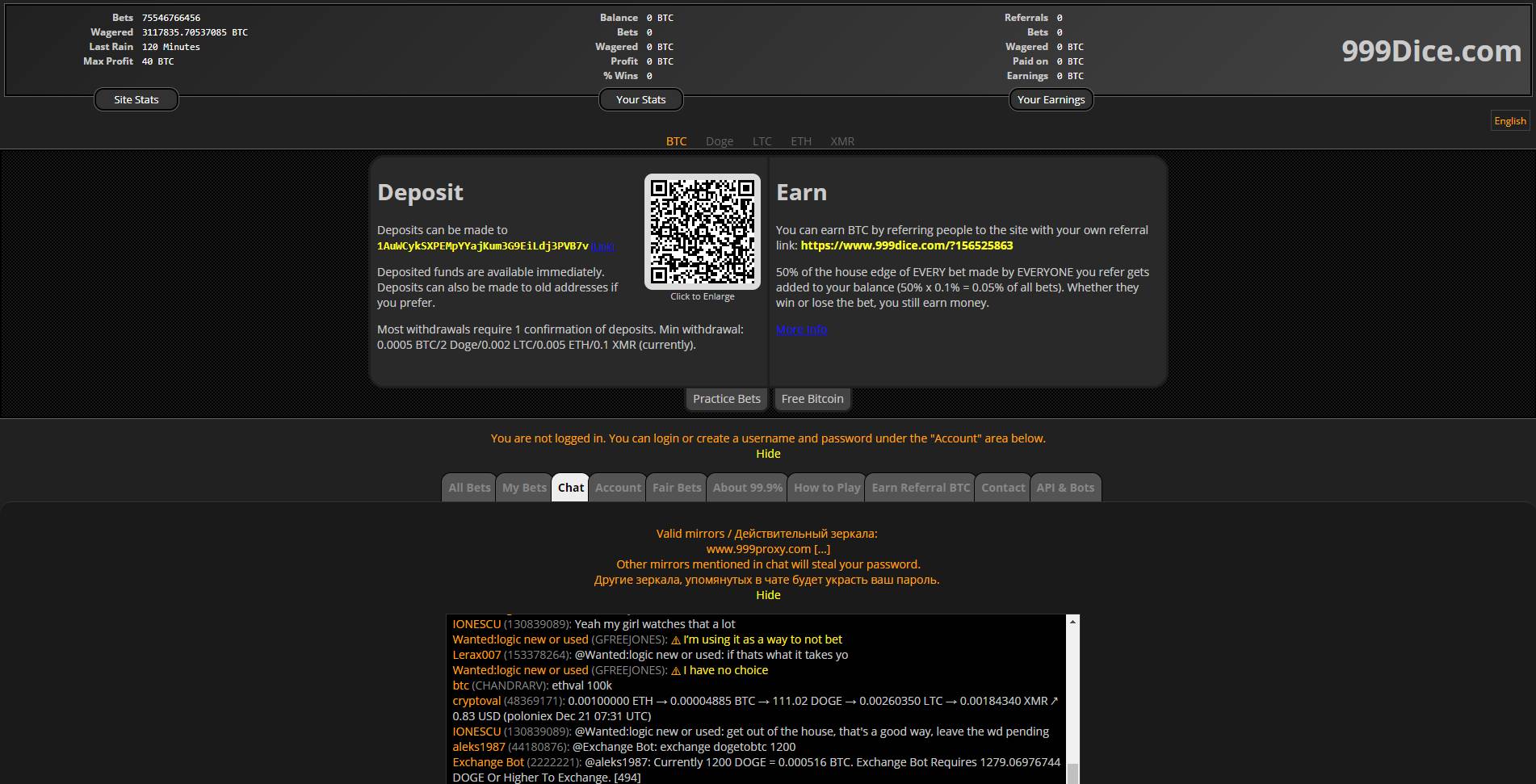Select the Chat tab
1536x784 pixels.
pyautogui.click(x=570, y=488)
